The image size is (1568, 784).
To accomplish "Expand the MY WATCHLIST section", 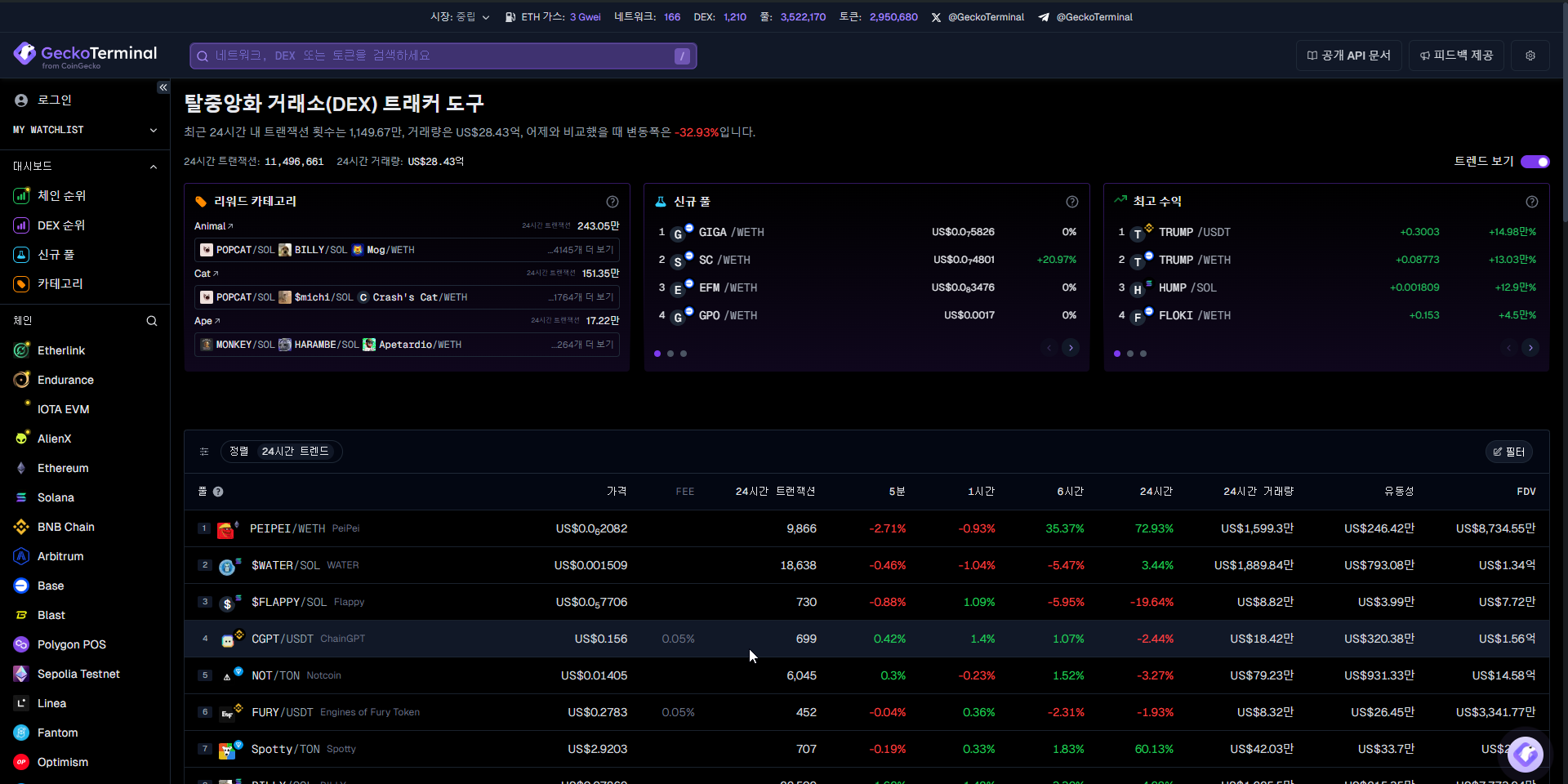I will point(85,130).
